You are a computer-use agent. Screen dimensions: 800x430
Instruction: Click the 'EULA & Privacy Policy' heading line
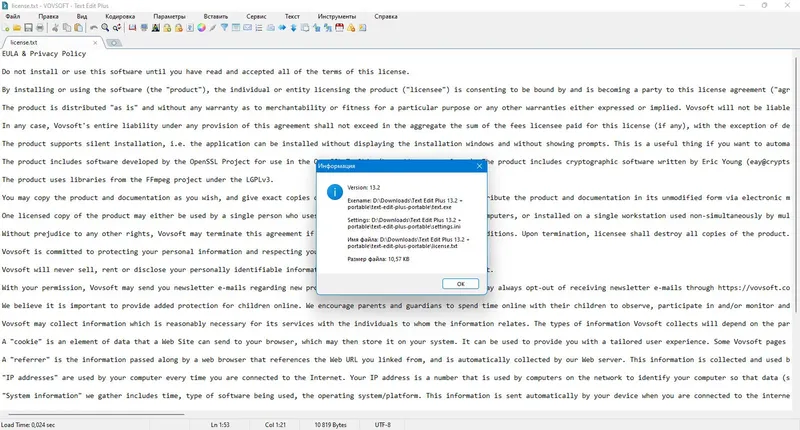point(44,54)
